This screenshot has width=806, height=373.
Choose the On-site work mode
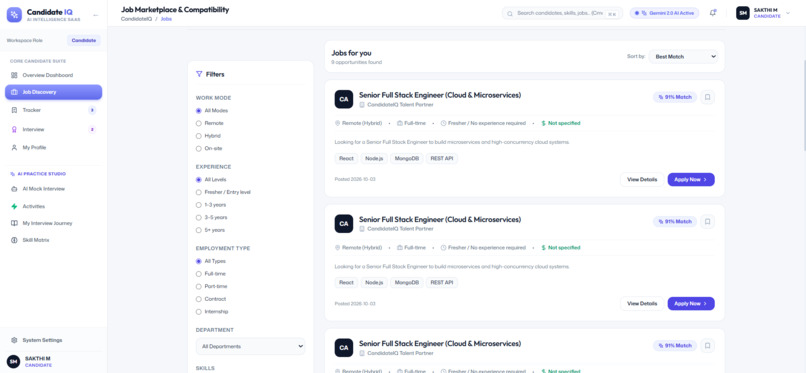[198, 148]
